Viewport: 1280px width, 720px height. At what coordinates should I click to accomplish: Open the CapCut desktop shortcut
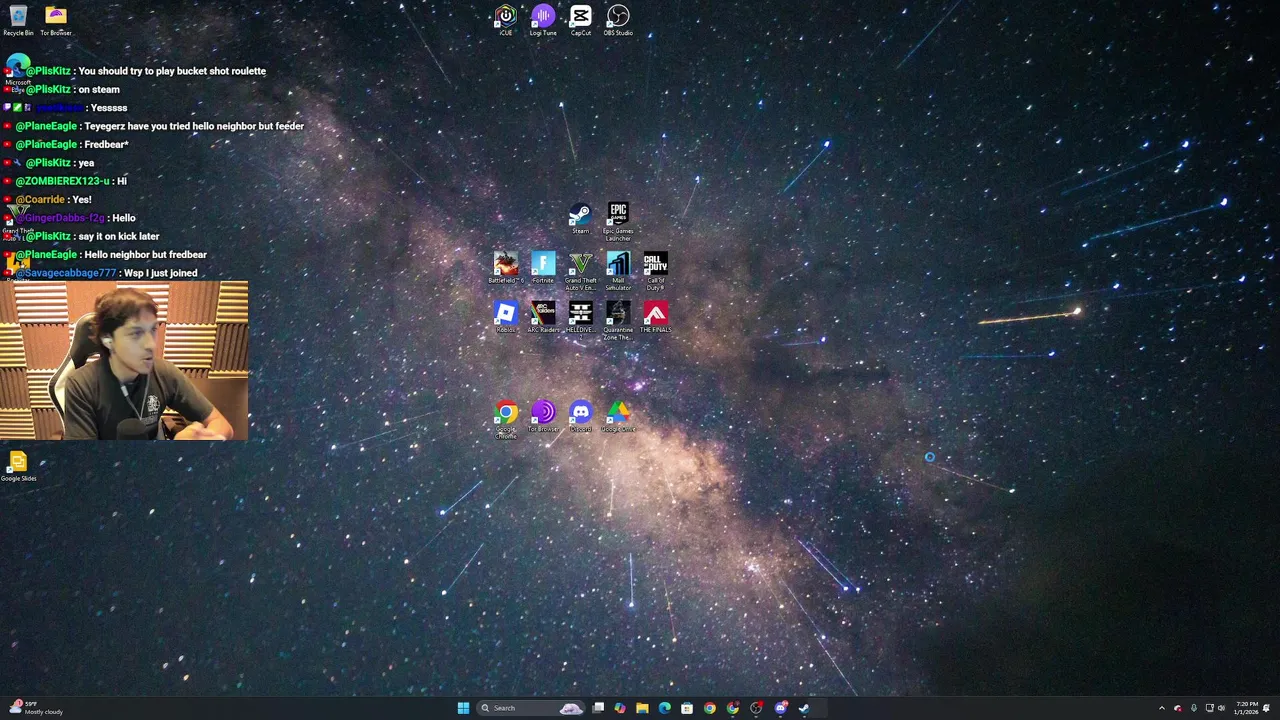[x=581, y=20]
